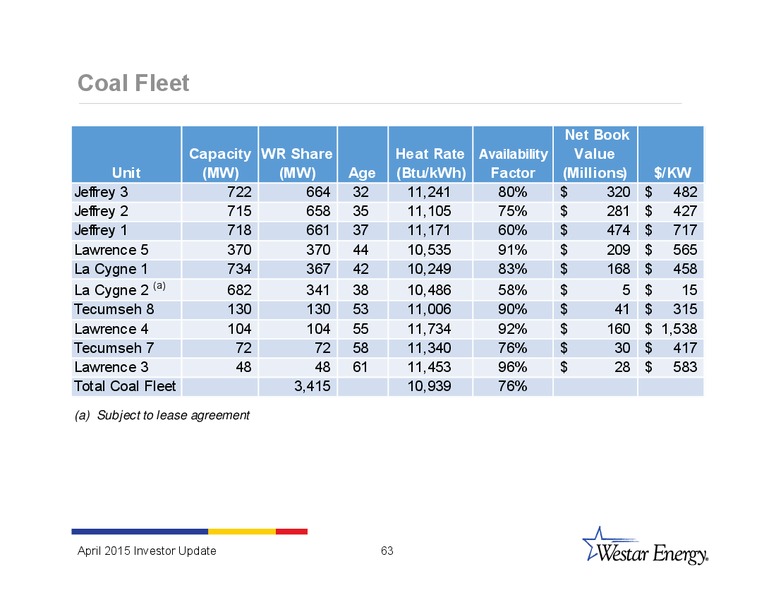Click the Lawrence 4 unit name
This screenshot has width=776, height=600.
coord(111,329)
